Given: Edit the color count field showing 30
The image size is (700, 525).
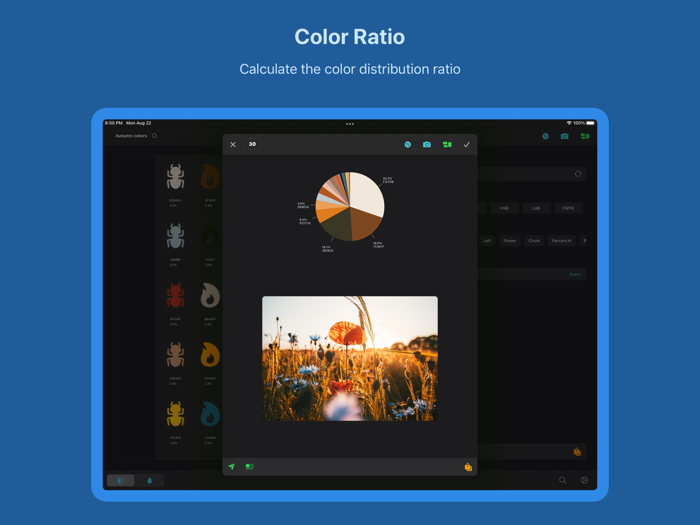Looking at the screenshot, I should pyautogui.click(x=252, y=144).
